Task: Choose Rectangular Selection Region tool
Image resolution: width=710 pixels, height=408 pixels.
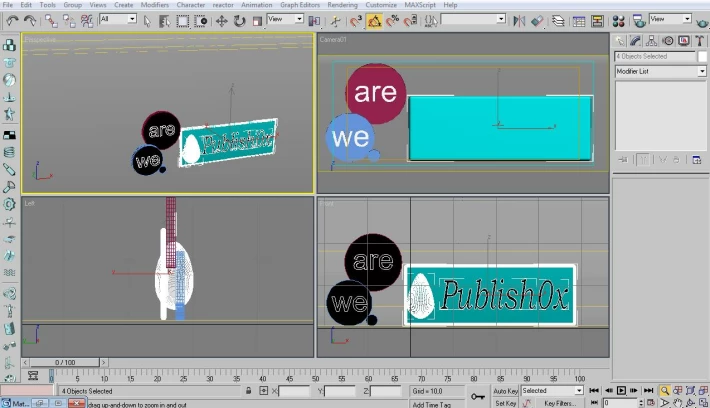Action: (x=182, y=21)
